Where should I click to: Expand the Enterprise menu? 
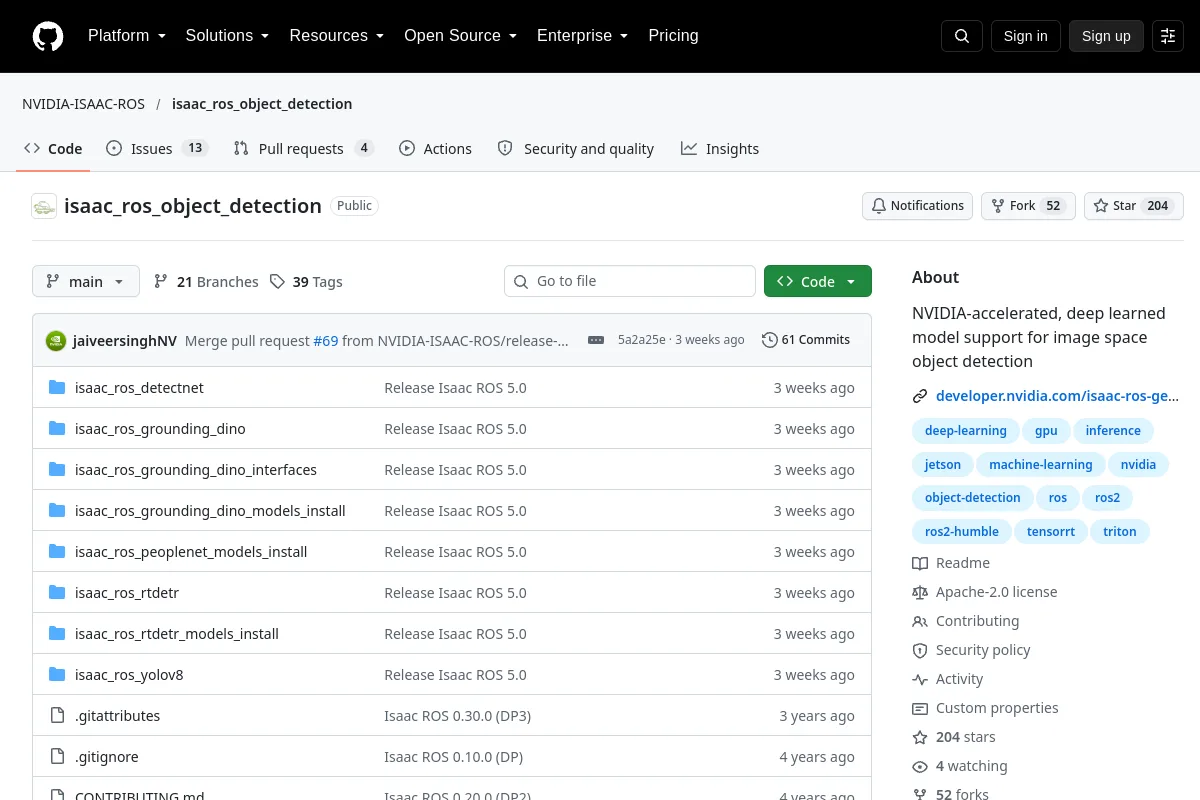(x=583, y=36)
